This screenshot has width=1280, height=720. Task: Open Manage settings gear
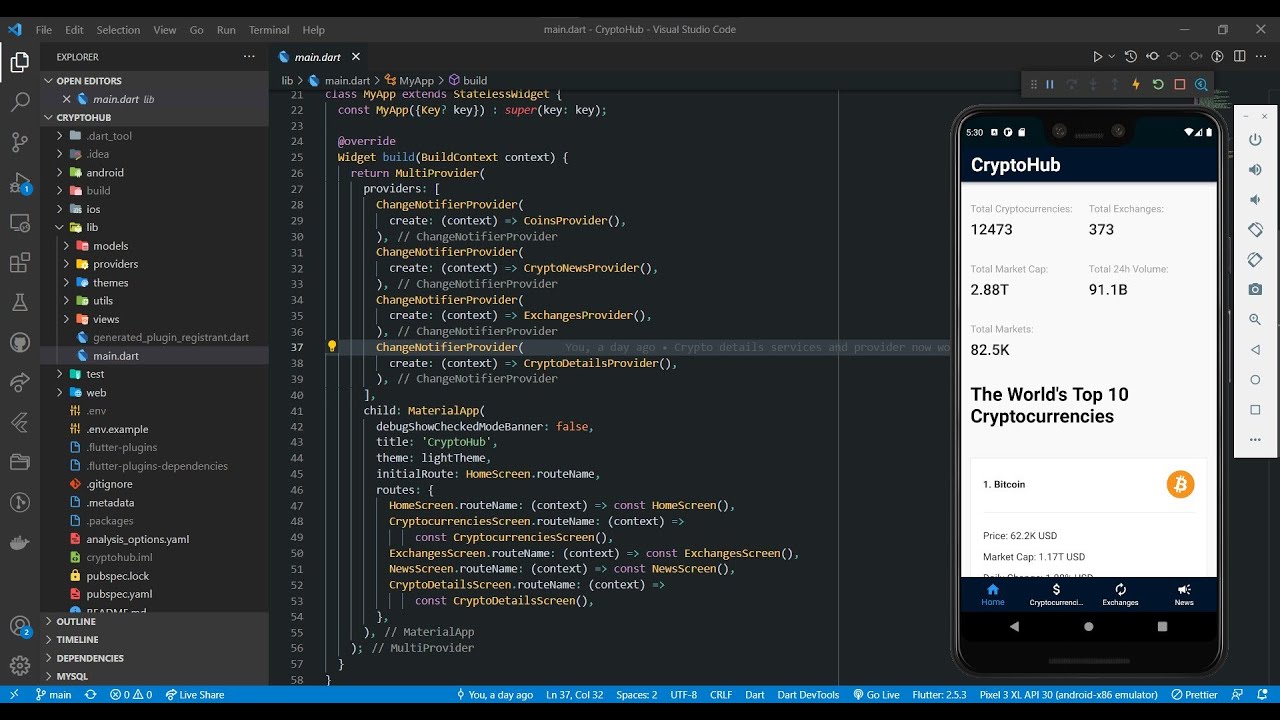(20, 666)
